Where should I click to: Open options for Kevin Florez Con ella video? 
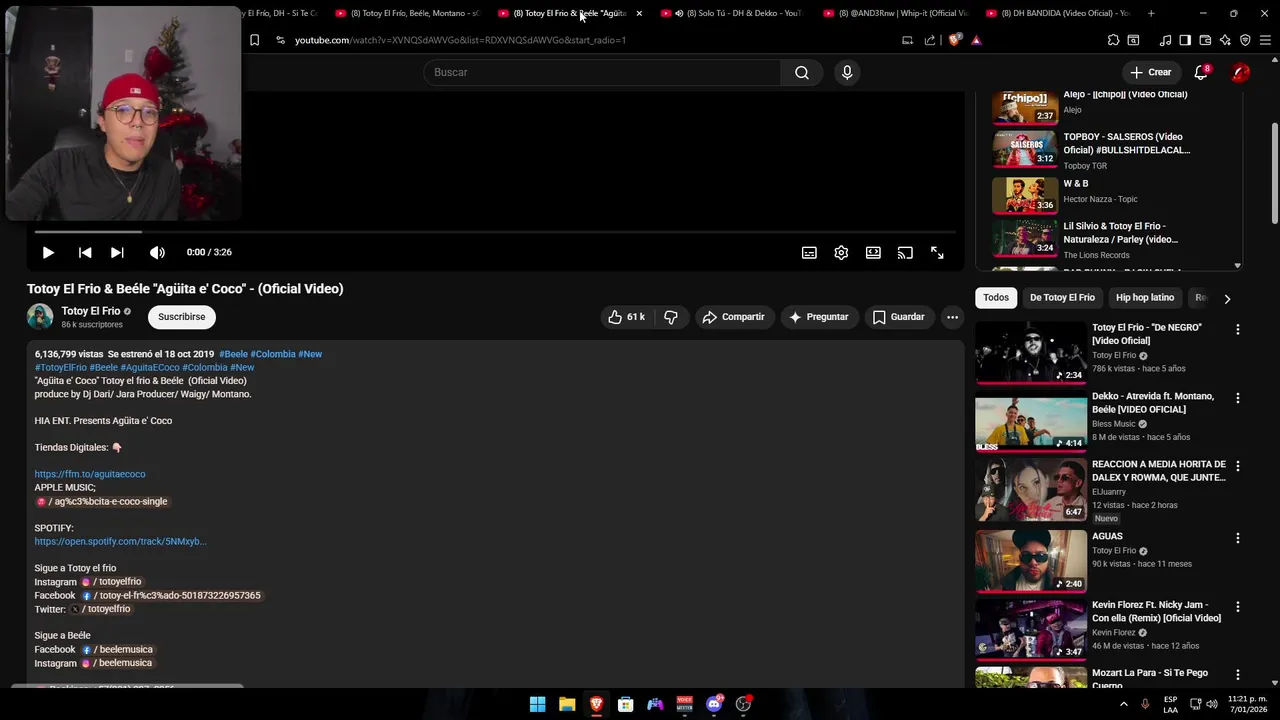point(1237,606)
